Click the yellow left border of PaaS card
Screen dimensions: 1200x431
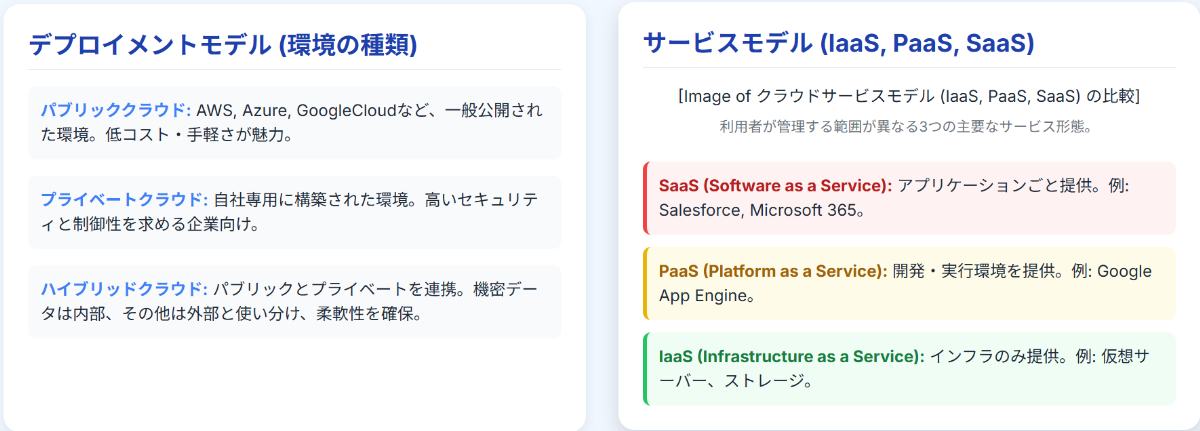click(x=646, y=283)
